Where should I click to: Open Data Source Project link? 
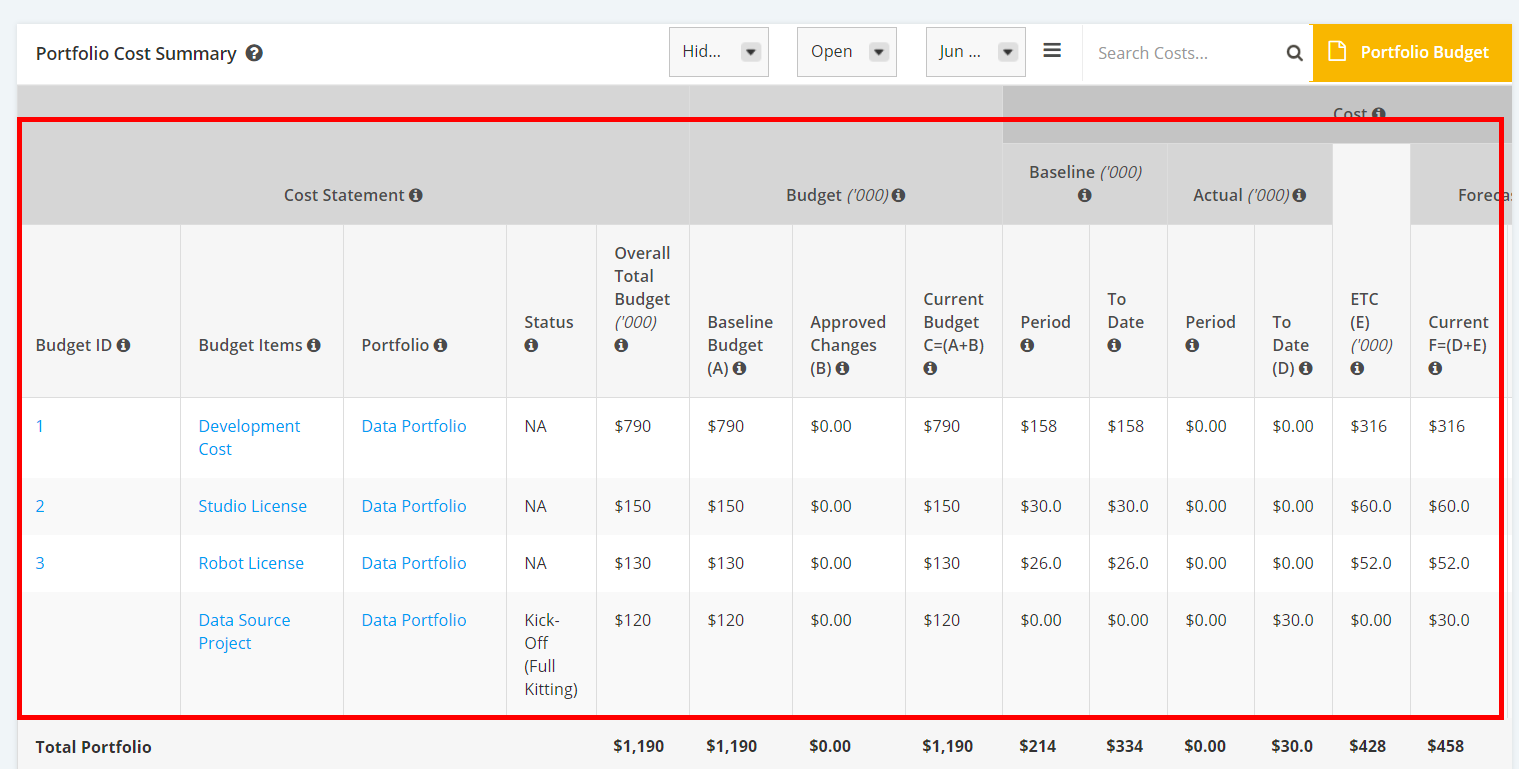244,632
